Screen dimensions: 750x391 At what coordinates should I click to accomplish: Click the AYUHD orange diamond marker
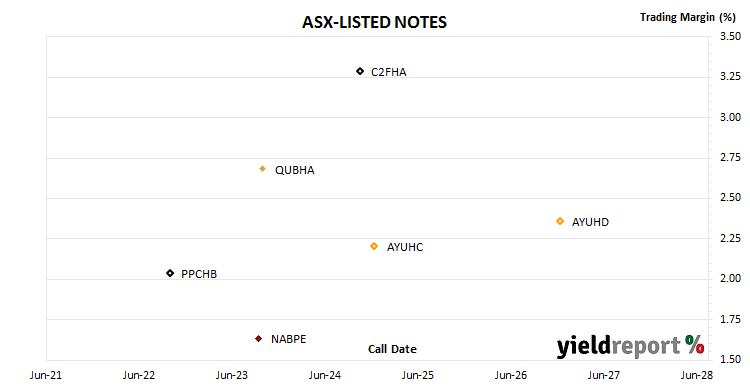click(x=560, y=221)
